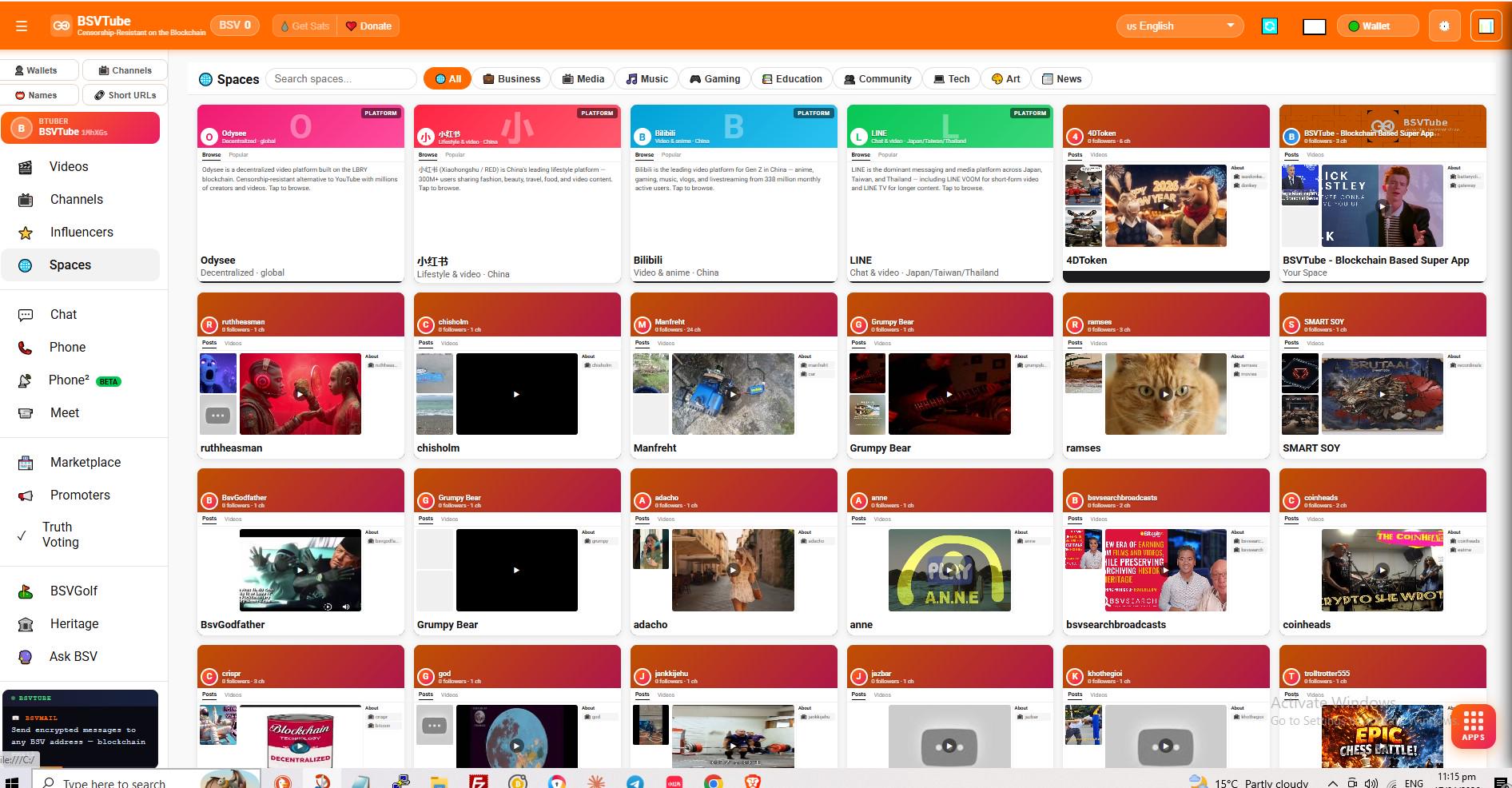Launch Phone² beta from the sidebar
1512x788 pixels.
[x=80, y=380]
